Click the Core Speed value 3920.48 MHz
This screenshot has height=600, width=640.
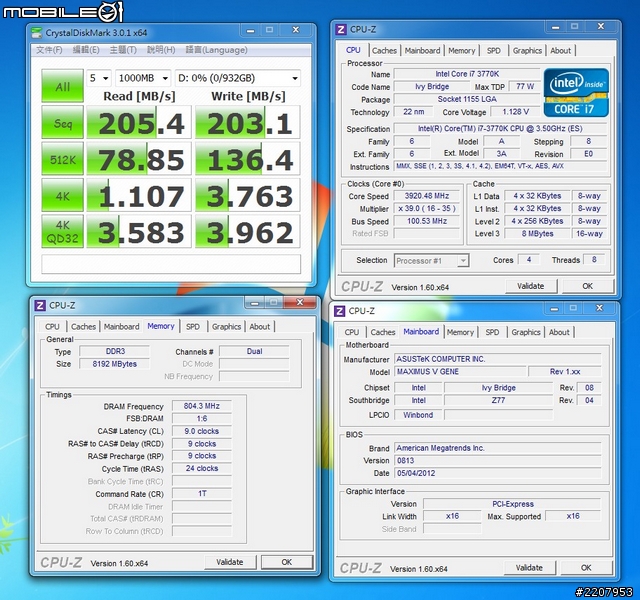(x=427, y=196)
